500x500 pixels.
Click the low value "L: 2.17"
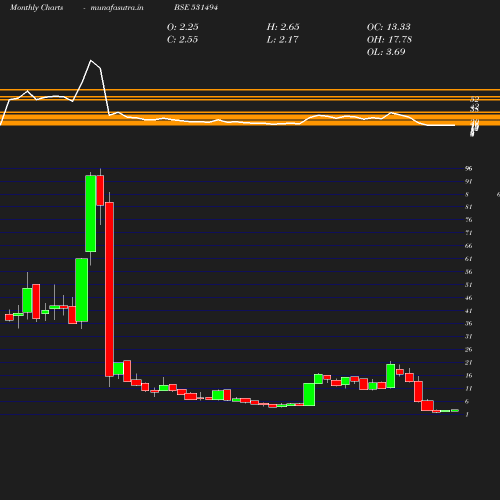point(282,39)
